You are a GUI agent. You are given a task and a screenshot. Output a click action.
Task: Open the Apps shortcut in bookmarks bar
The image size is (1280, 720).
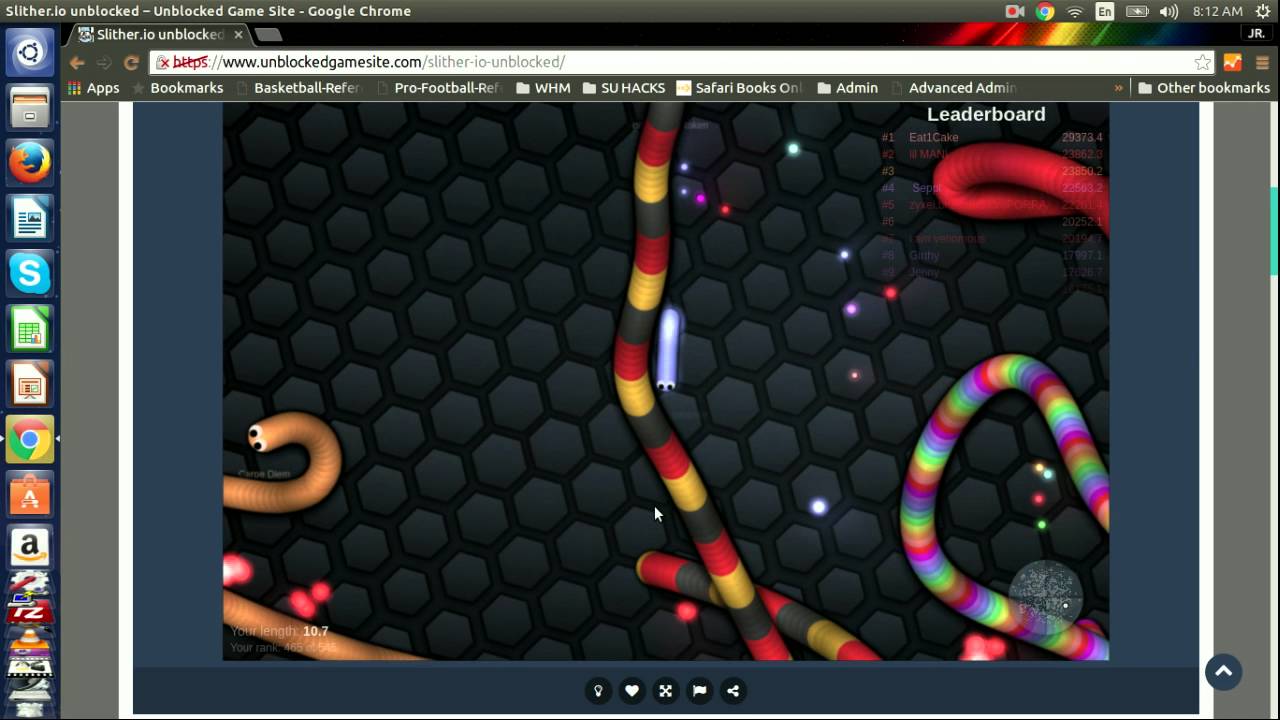pos(94,88)
